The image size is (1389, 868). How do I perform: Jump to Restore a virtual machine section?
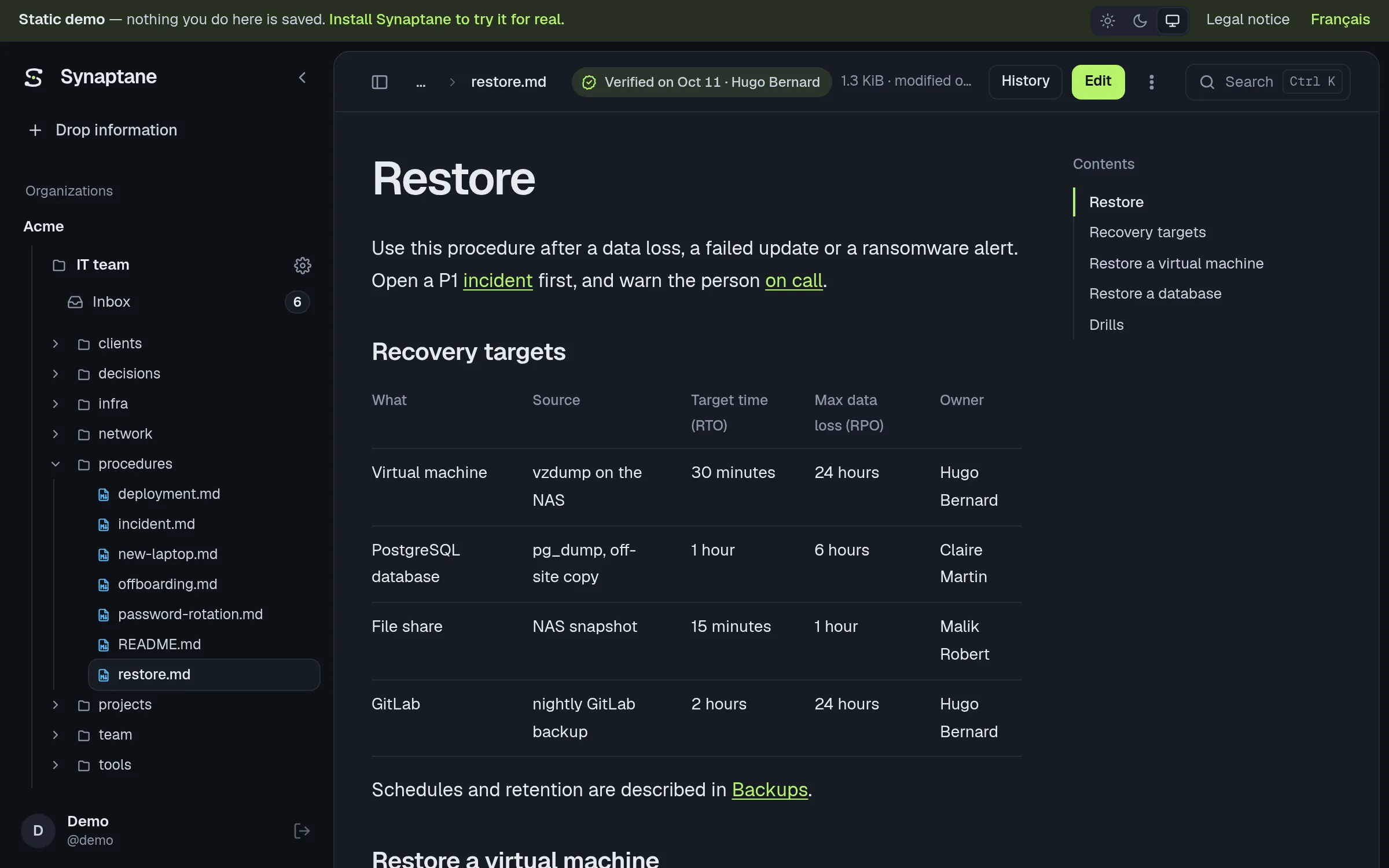1176,264
